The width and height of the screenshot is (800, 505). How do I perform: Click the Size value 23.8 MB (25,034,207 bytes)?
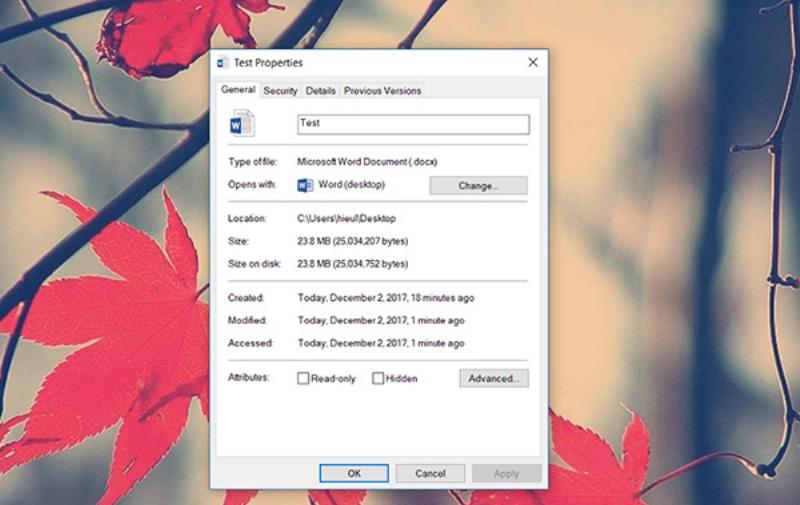[x=353, y=241]
